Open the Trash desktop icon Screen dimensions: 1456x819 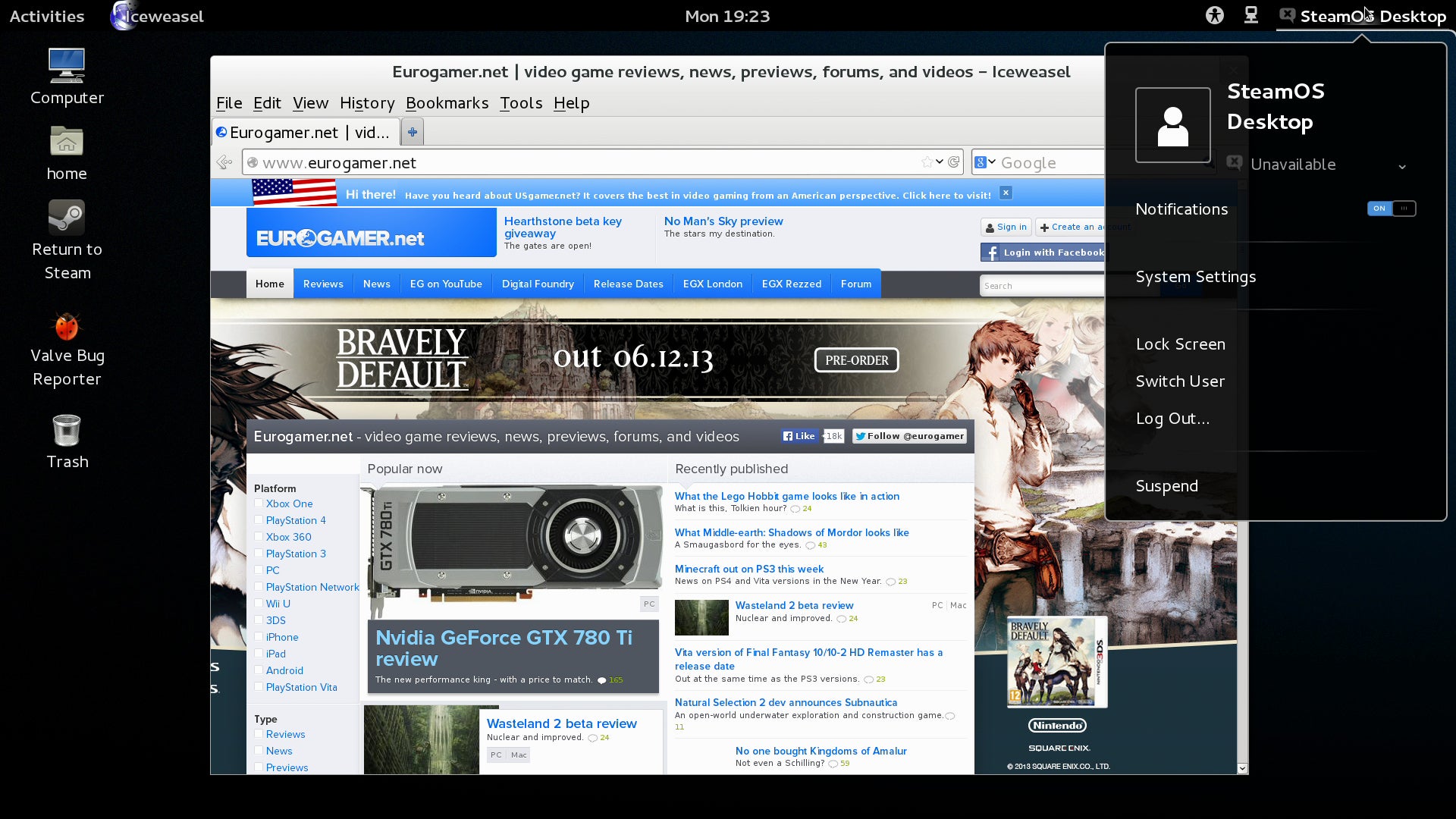(67, 441)
